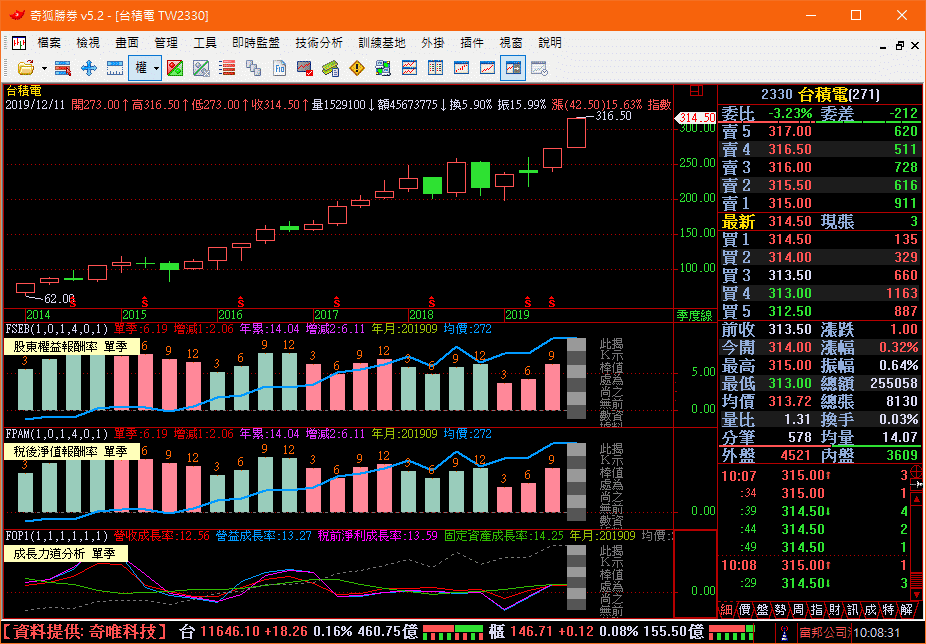This screenshot has height=644, width=926.
Task: Click the multi-column table window icon
Action: coord(435,69)
